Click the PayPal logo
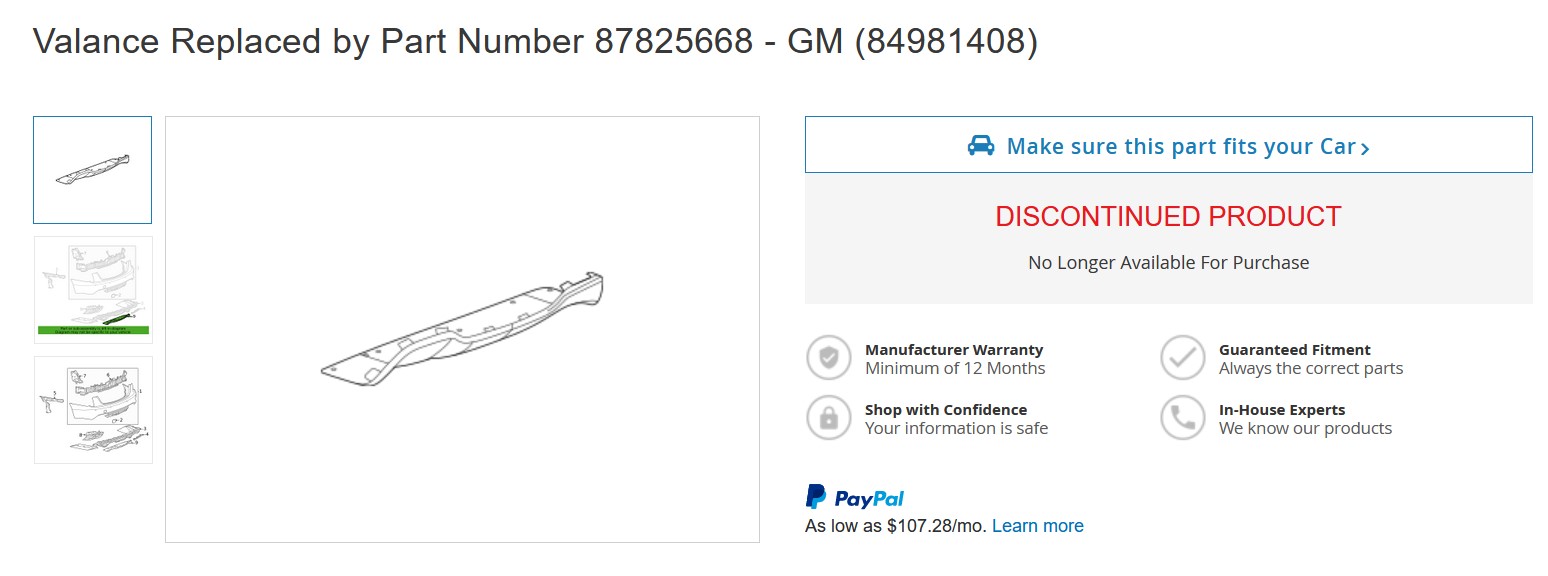 [855, 497]
